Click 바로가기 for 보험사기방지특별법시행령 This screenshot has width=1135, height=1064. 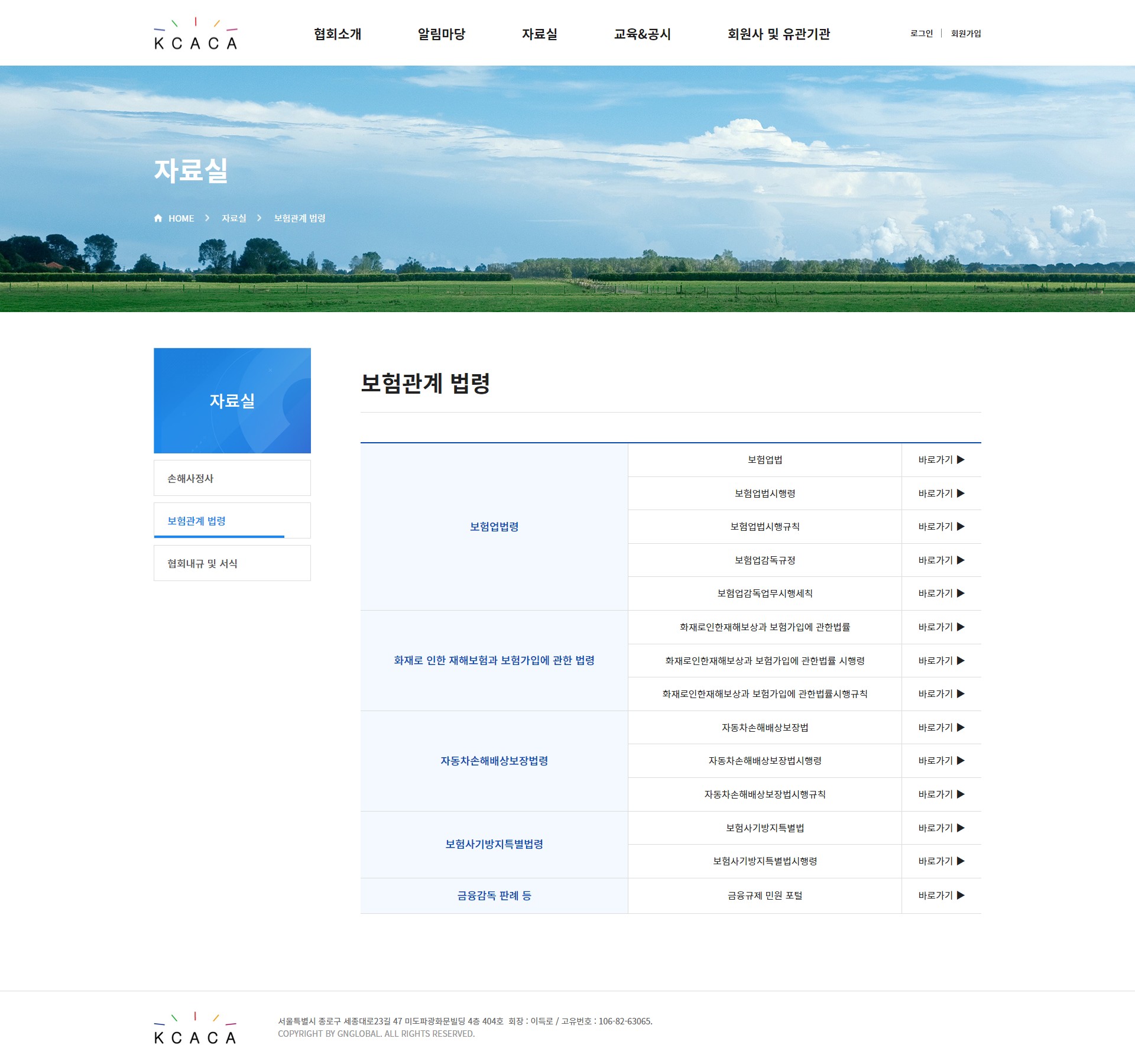(x=941, y=861)
